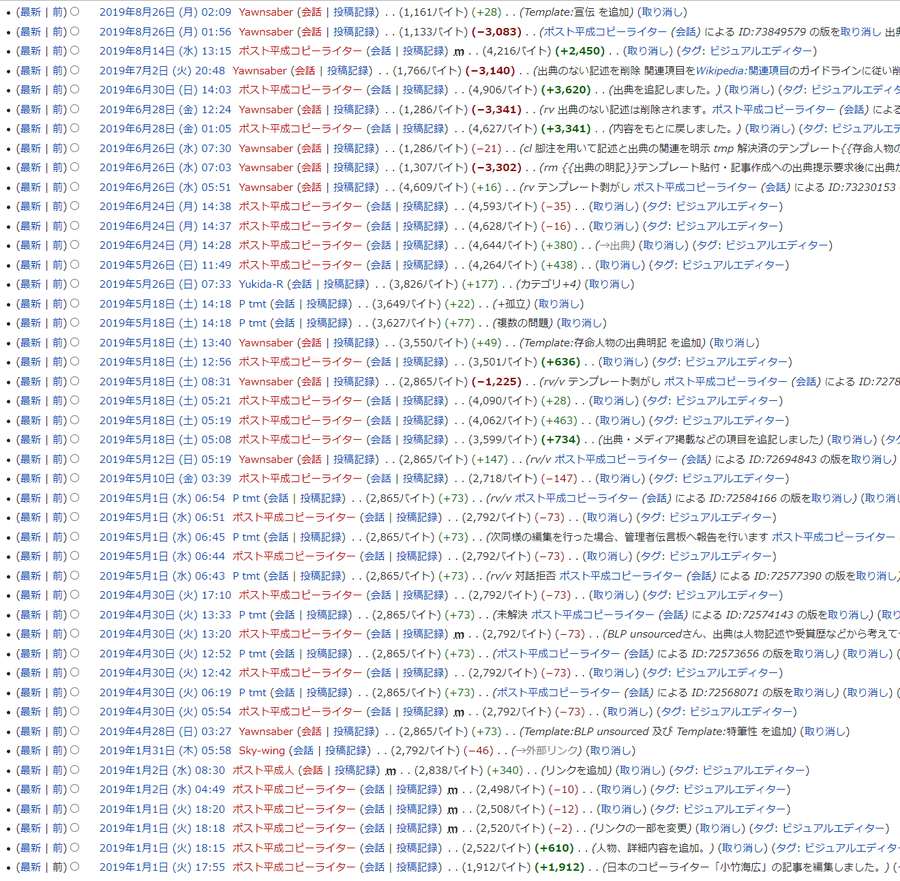Click 前 on 2019年6月28日 01:05 row
This screenshot has height=881, width=900.
click(x=59, y=129)
